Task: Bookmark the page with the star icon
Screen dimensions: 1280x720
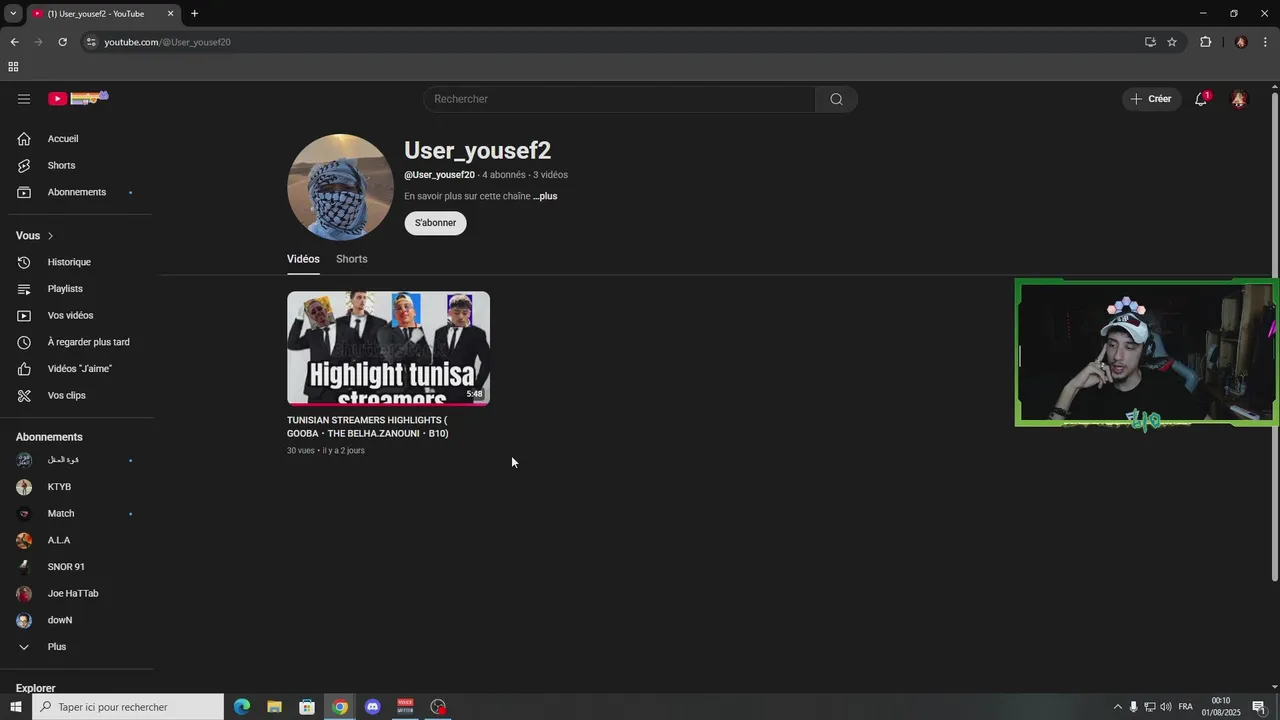Action: coord(1172,42)
